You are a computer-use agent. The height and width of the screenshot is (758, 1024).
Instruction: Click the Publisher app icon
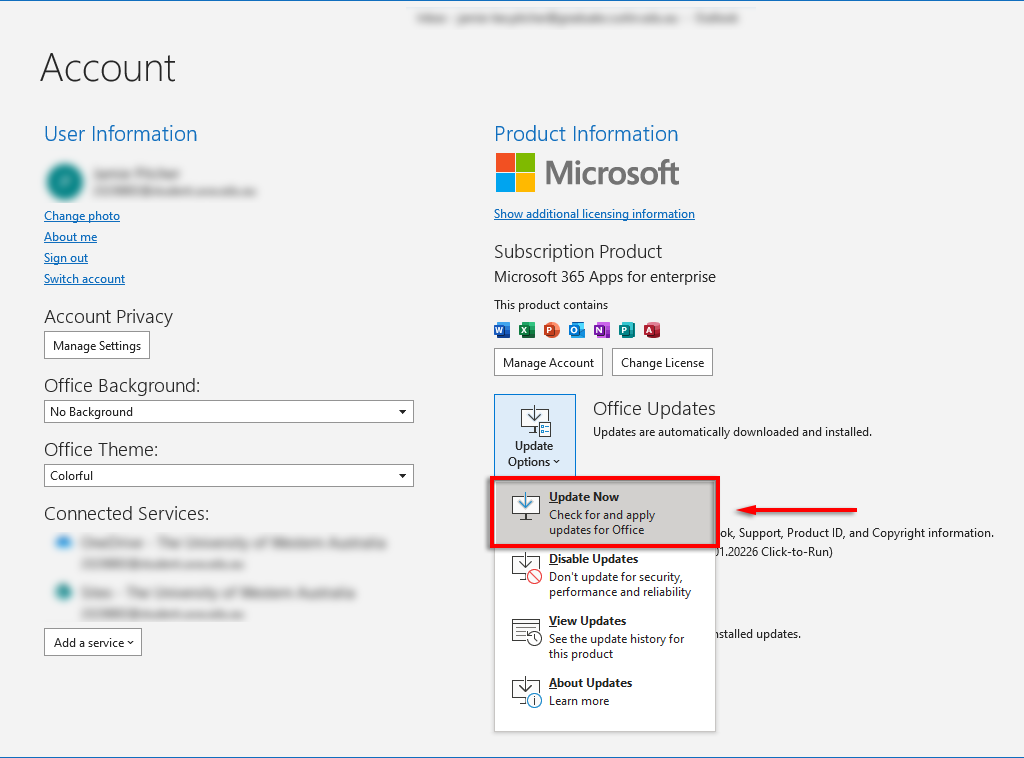tap(627, 330)
